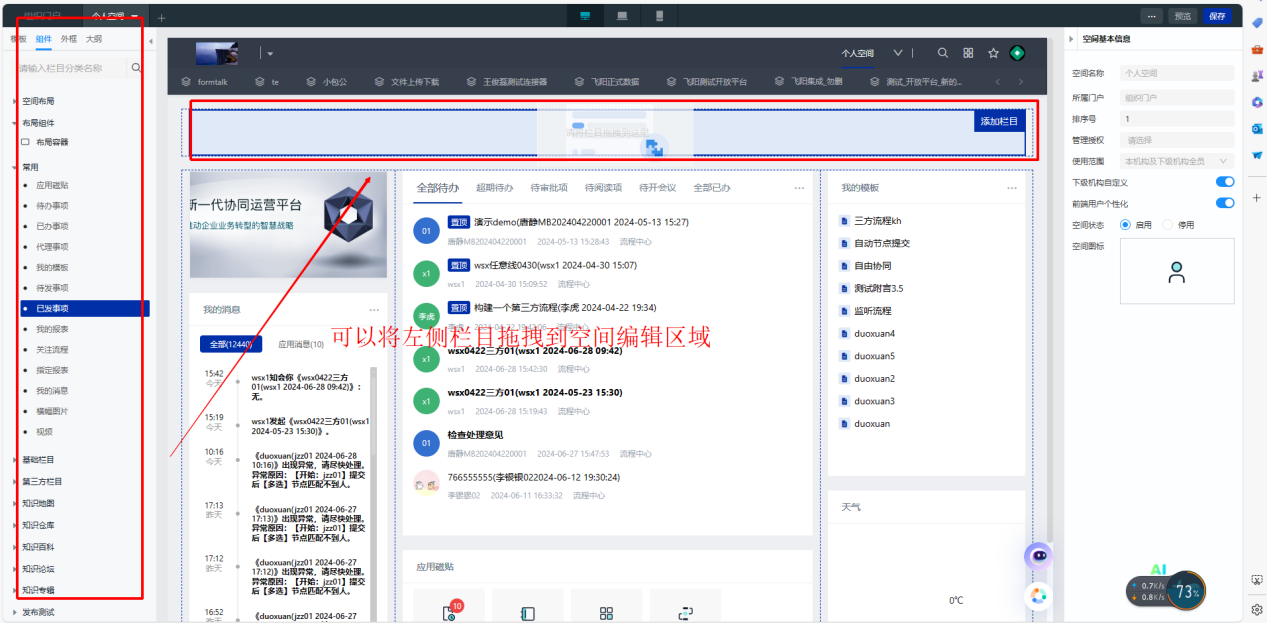The height and width of the screenshot is (623, 1267).
Task: Select the 启用 radio button
Action: 1125,225
